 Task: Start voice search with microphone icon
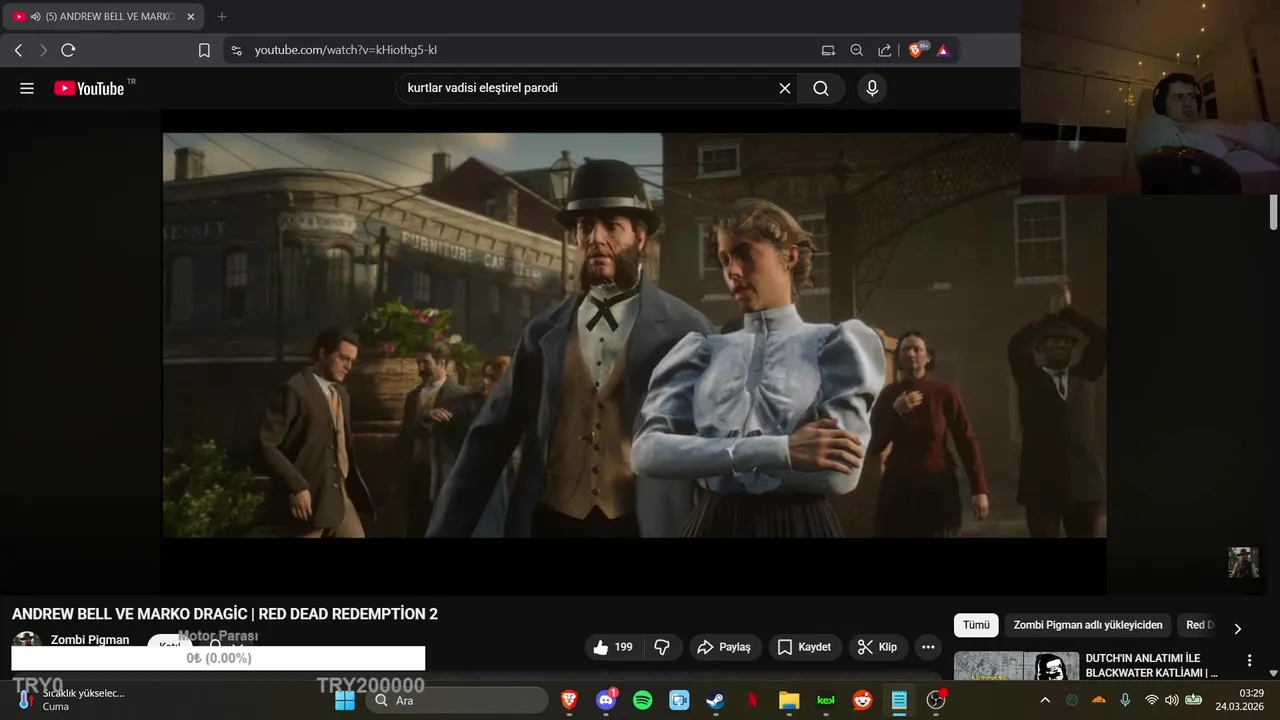[872, 88]
